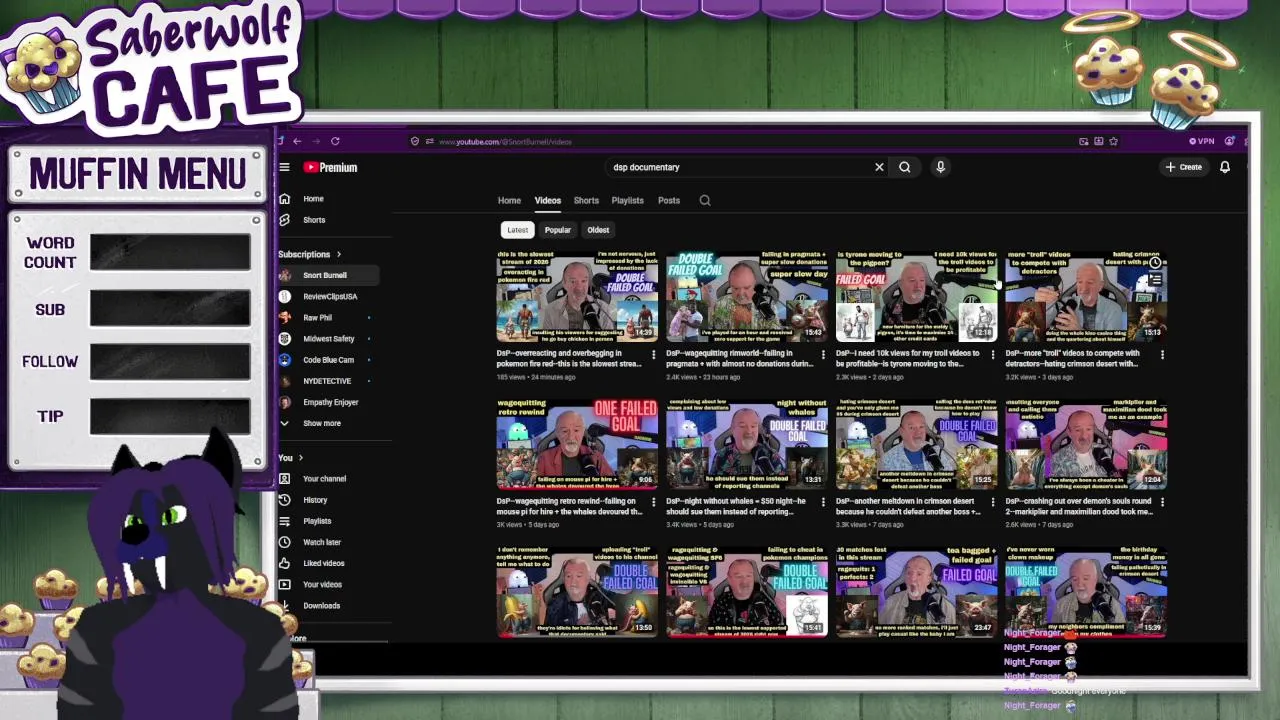The height and width of the screenshot is (720, 1280).
Task: Open the notifications bell
Action: click(1224, 167)
